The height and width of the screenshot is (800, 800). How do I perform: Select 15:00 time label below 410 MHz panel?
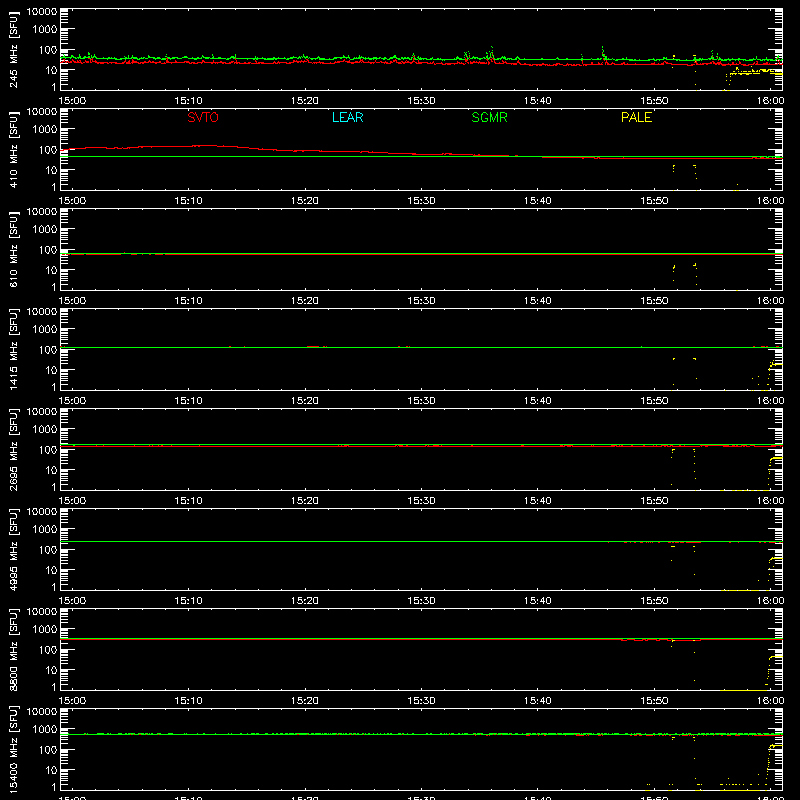[72, 201]
